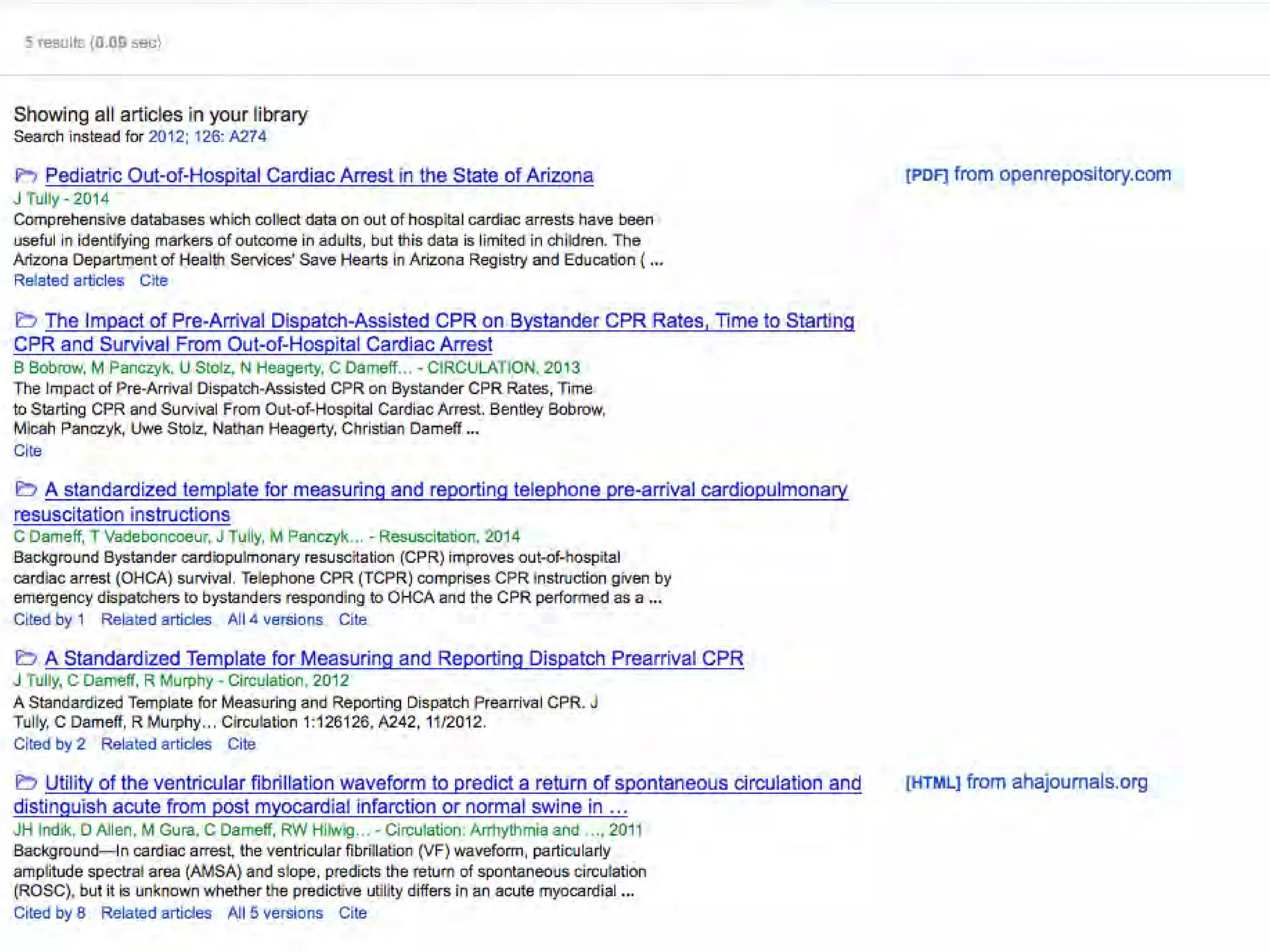Screen dimensions: 1270x952
Task: Click folder icon beside telephone pre-arrival resuscitation article
Action: (25, 490)
